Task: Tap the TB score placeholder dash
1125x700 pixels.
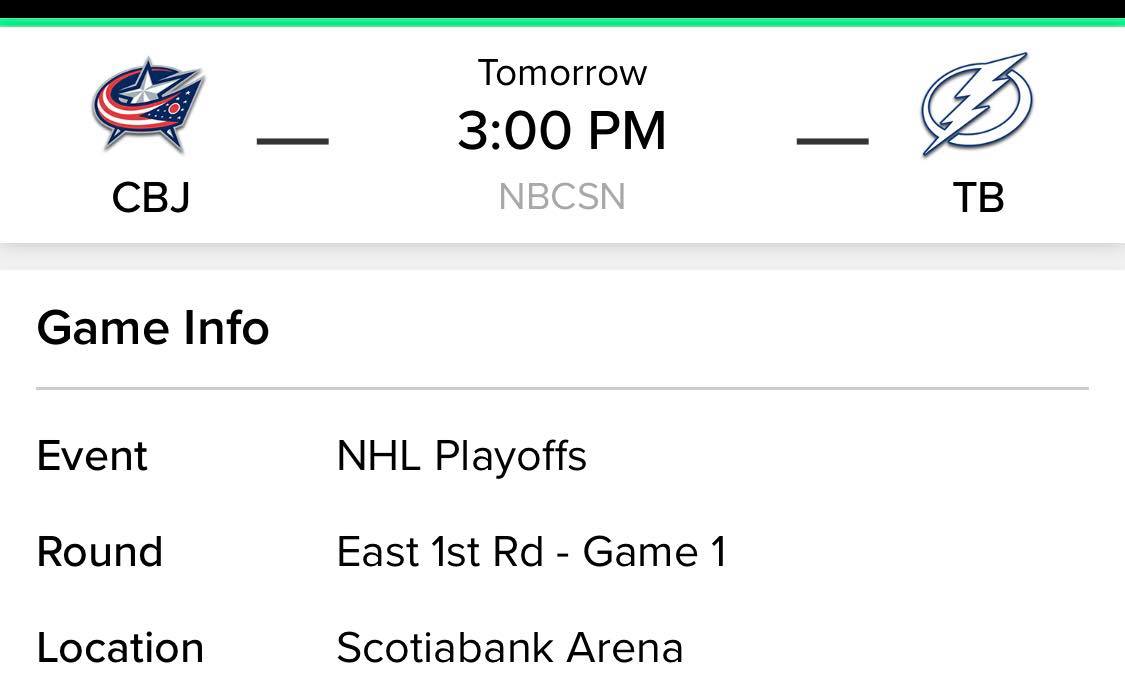Action: click(x=832, y=141)
